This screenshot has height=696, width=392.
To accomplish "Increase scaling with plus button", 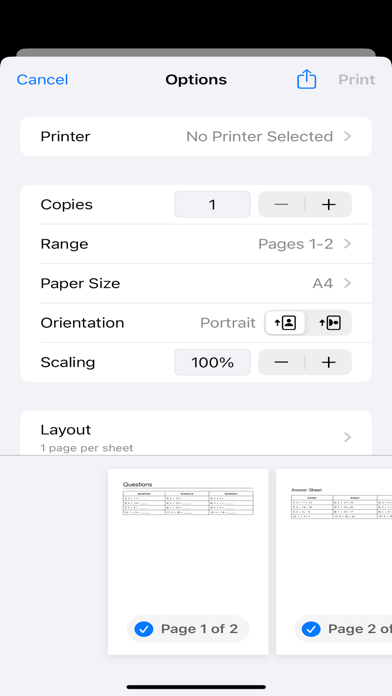I will [329, 363].
